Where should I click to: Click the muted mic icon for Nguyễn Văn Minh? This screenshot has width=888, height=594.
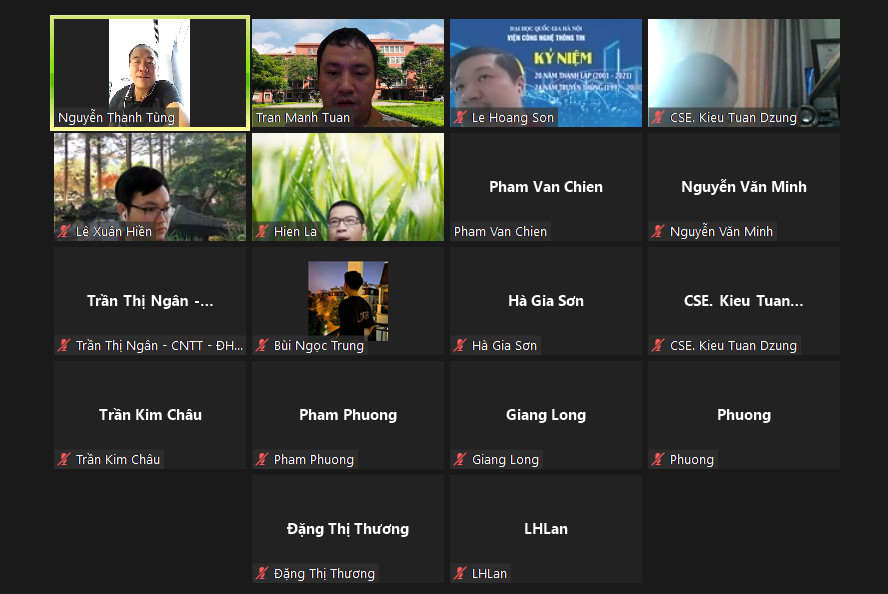658,232
